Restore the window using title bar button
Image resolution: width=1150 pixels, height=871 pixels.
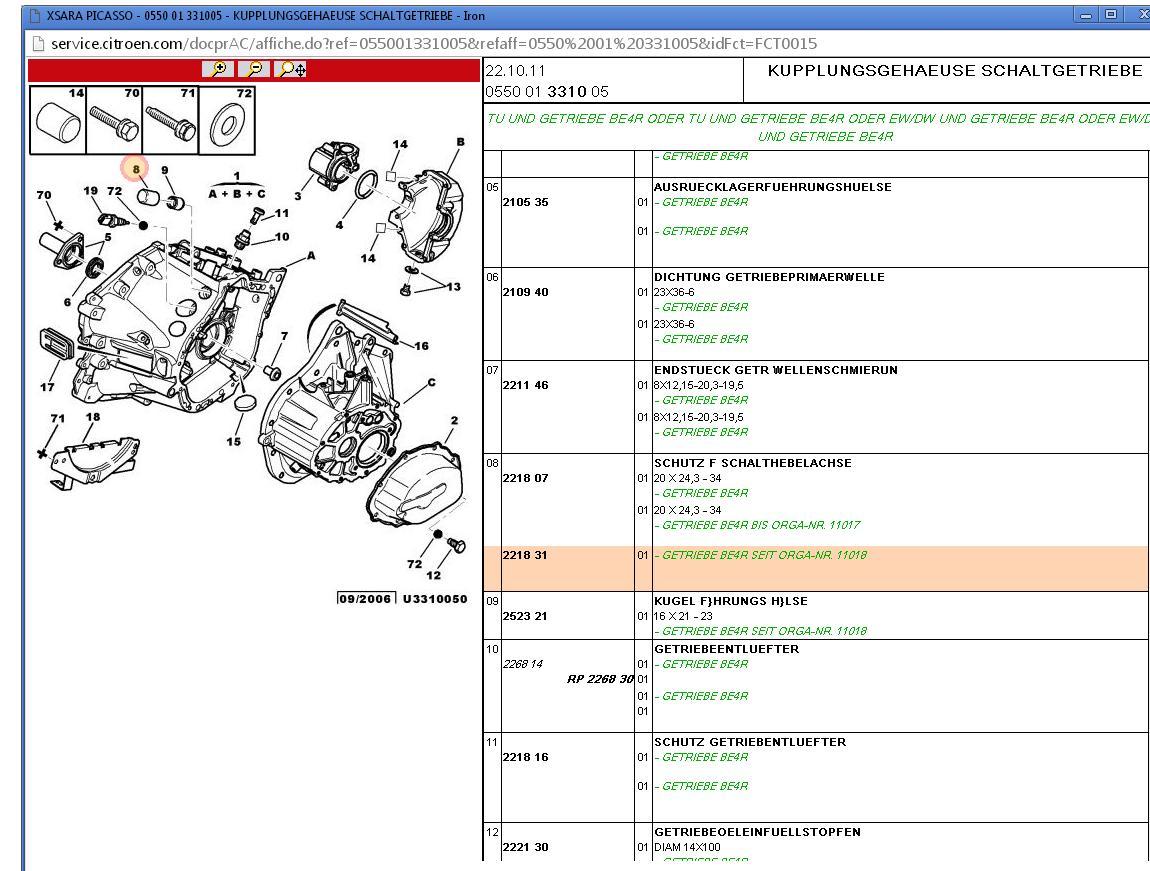coord(1111,14)
